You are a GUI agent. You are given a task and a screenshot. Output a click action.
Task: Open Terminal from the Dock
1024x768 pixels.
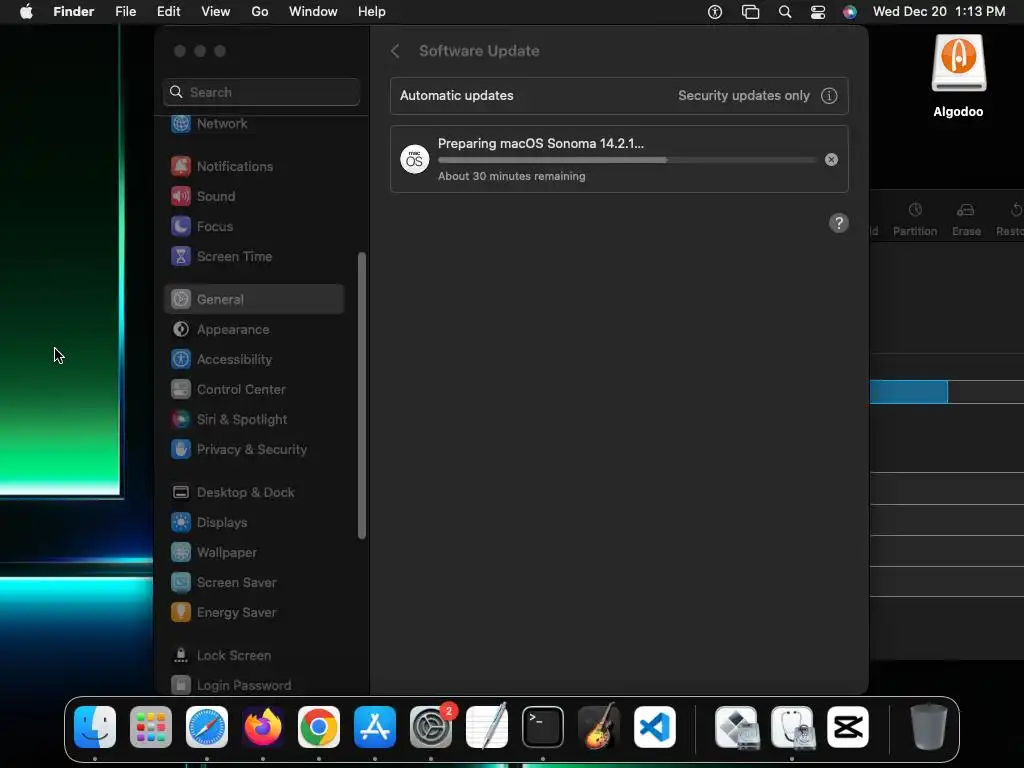[543, 727]
